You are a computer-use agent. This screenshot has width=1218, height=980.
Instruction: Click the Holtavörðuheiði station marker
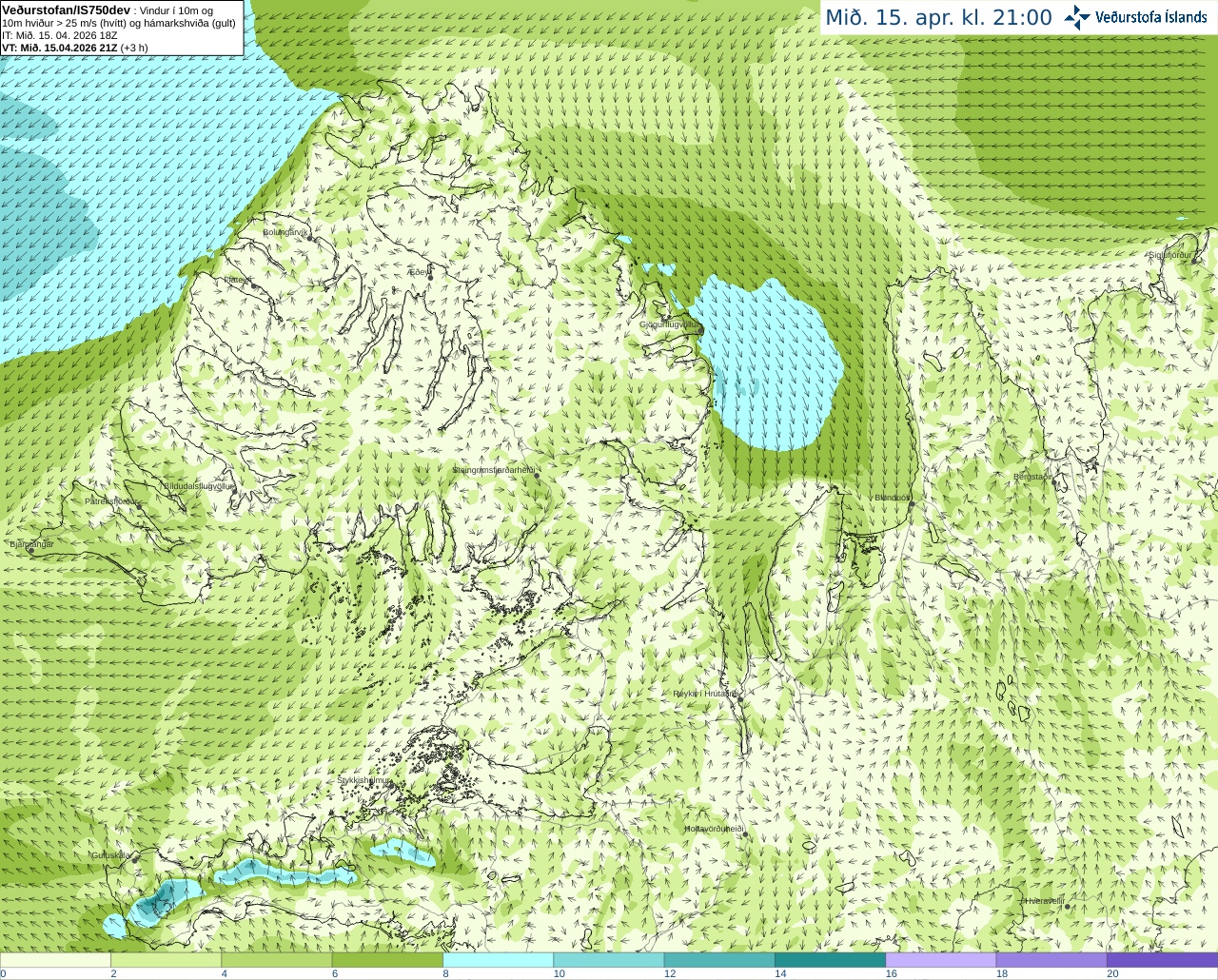pos(745,834)
